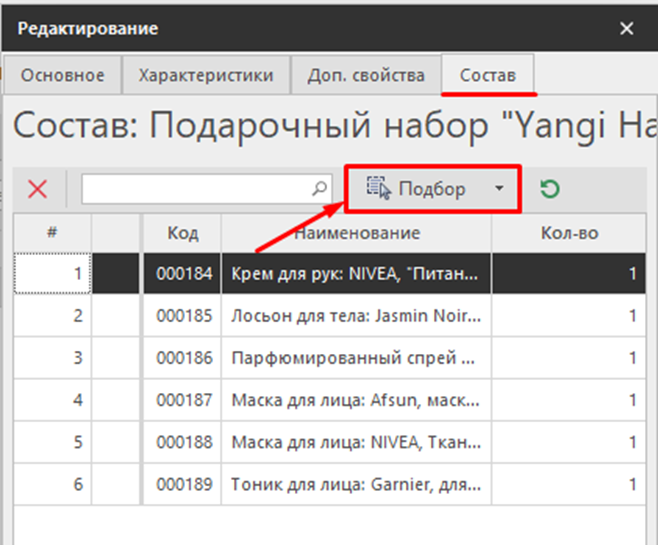The width and height of the screenshot is (658, 545).
Task: Click the red X delete icon
Action: coord(38,189)
